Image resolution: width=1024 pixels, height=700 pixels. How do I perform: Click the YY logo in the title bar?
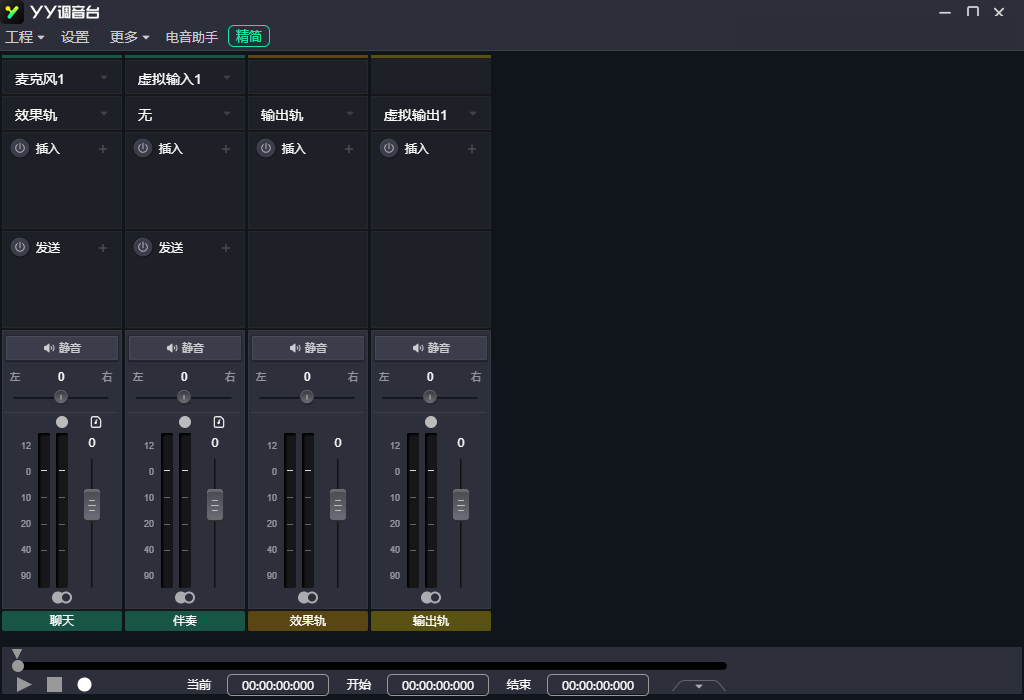point(12,12)
